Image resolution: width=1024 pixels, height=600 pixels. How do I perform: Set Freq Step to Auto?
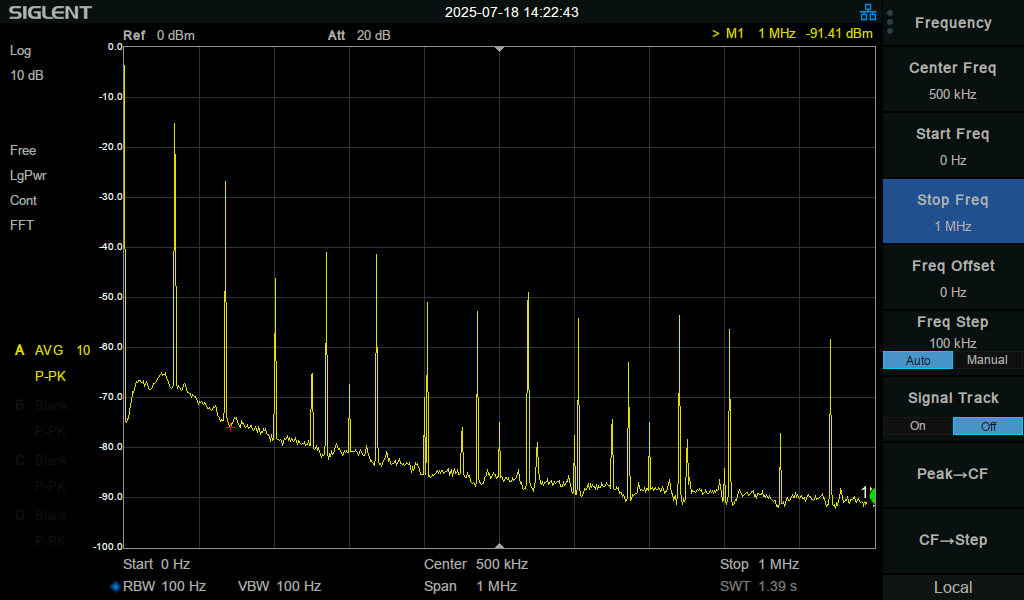point(918,360)
